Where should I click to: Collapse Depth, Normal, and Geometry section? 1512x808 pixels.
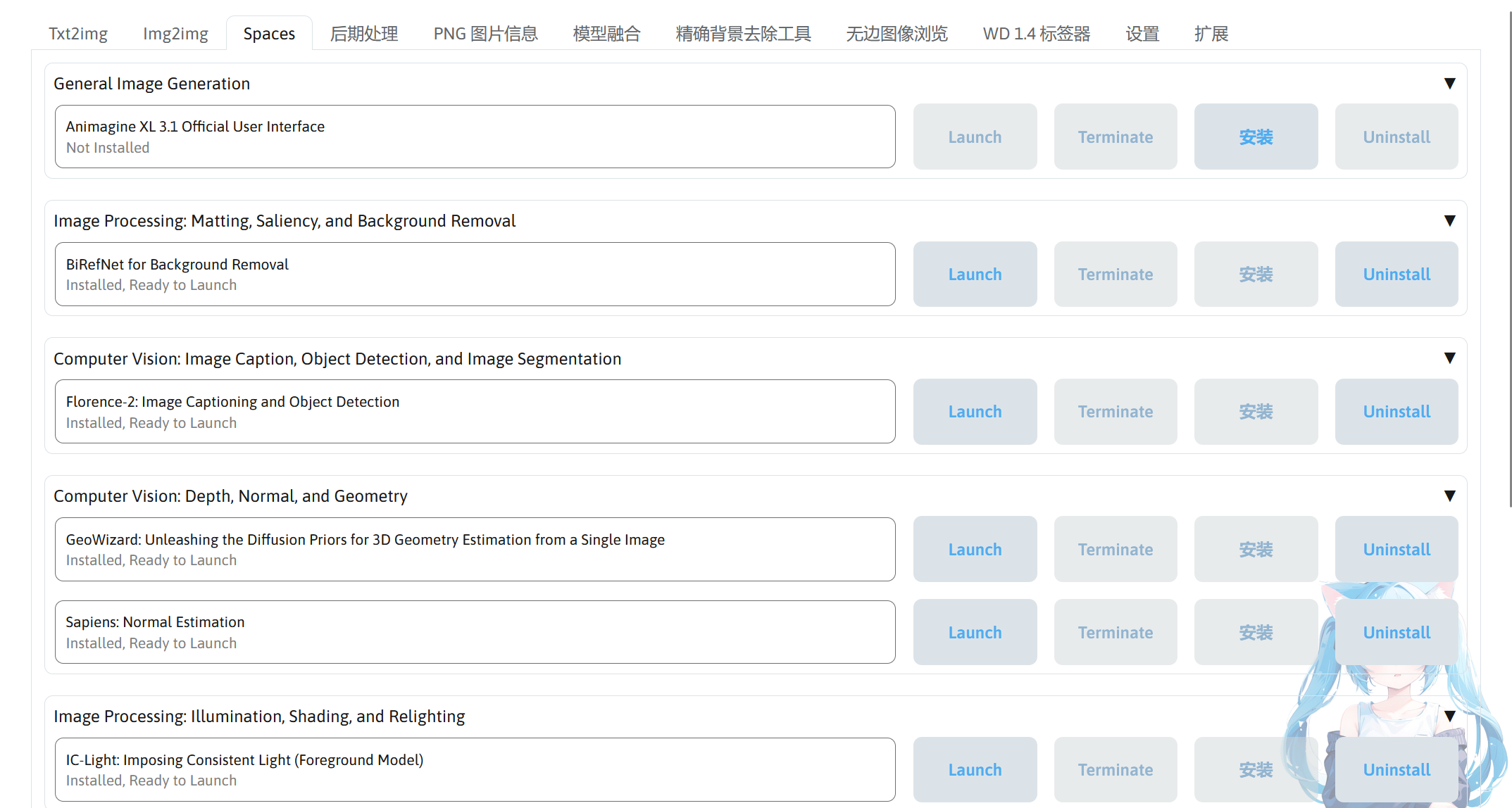pos(1449,496)
